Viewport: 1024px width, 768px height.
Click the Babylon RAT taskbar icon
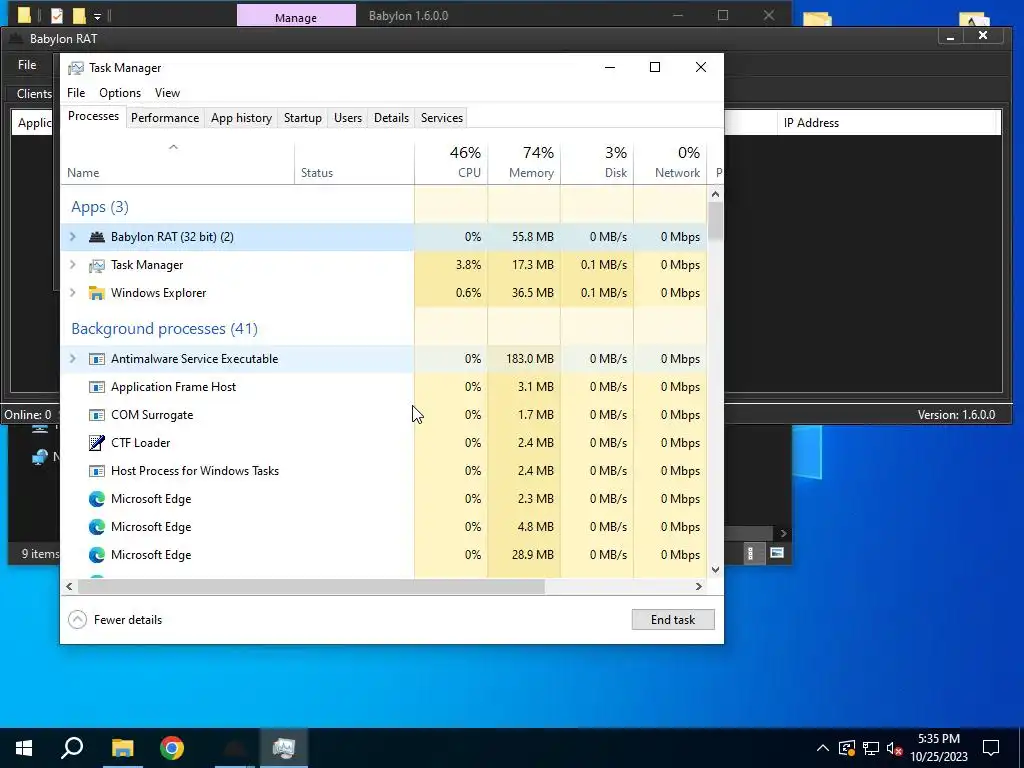pos(234,748)
